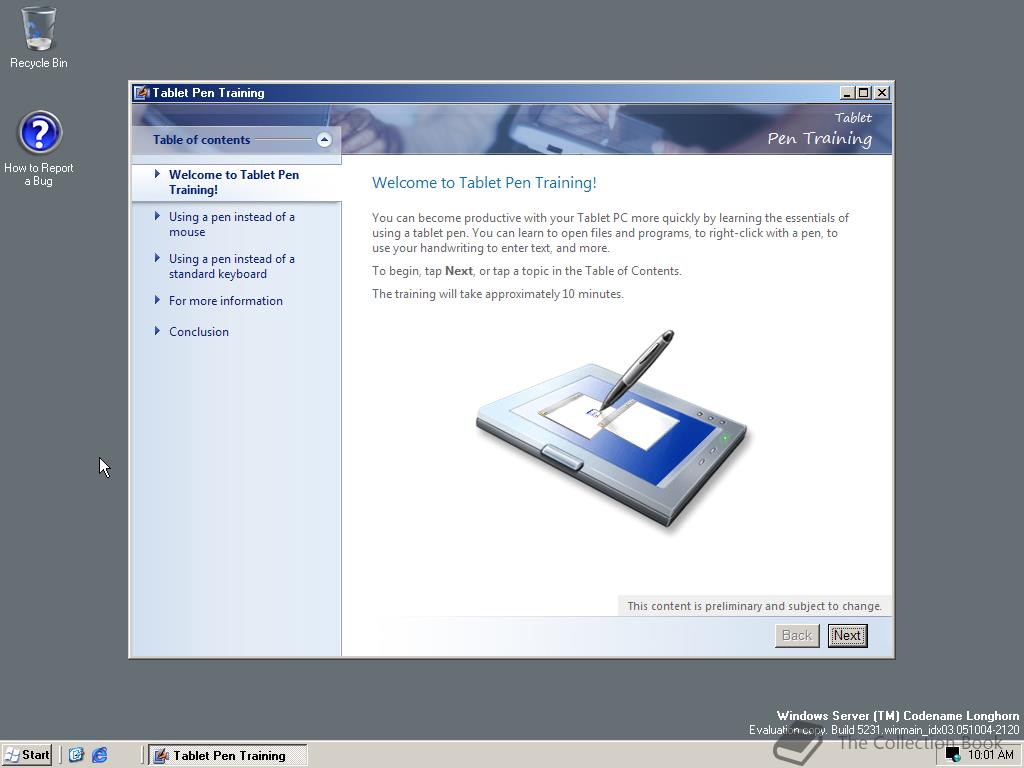The image size is (1024, 768).
Task: Open the For more information topic
Action: point(225,301)
